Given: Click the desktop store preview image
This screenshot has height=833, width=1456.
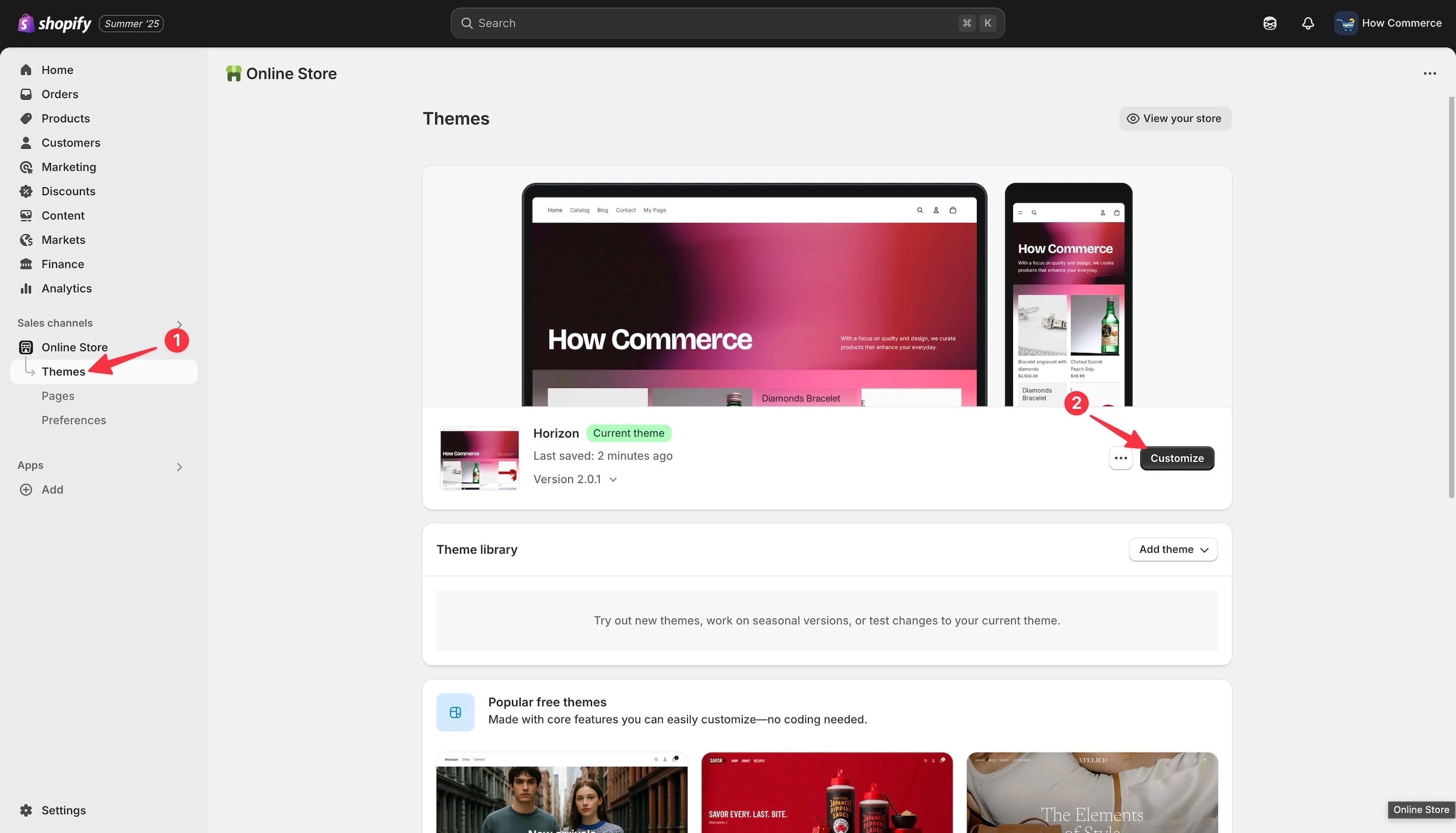Looking at the screenshot, I should pyautogui.click(x=754, y=295).
